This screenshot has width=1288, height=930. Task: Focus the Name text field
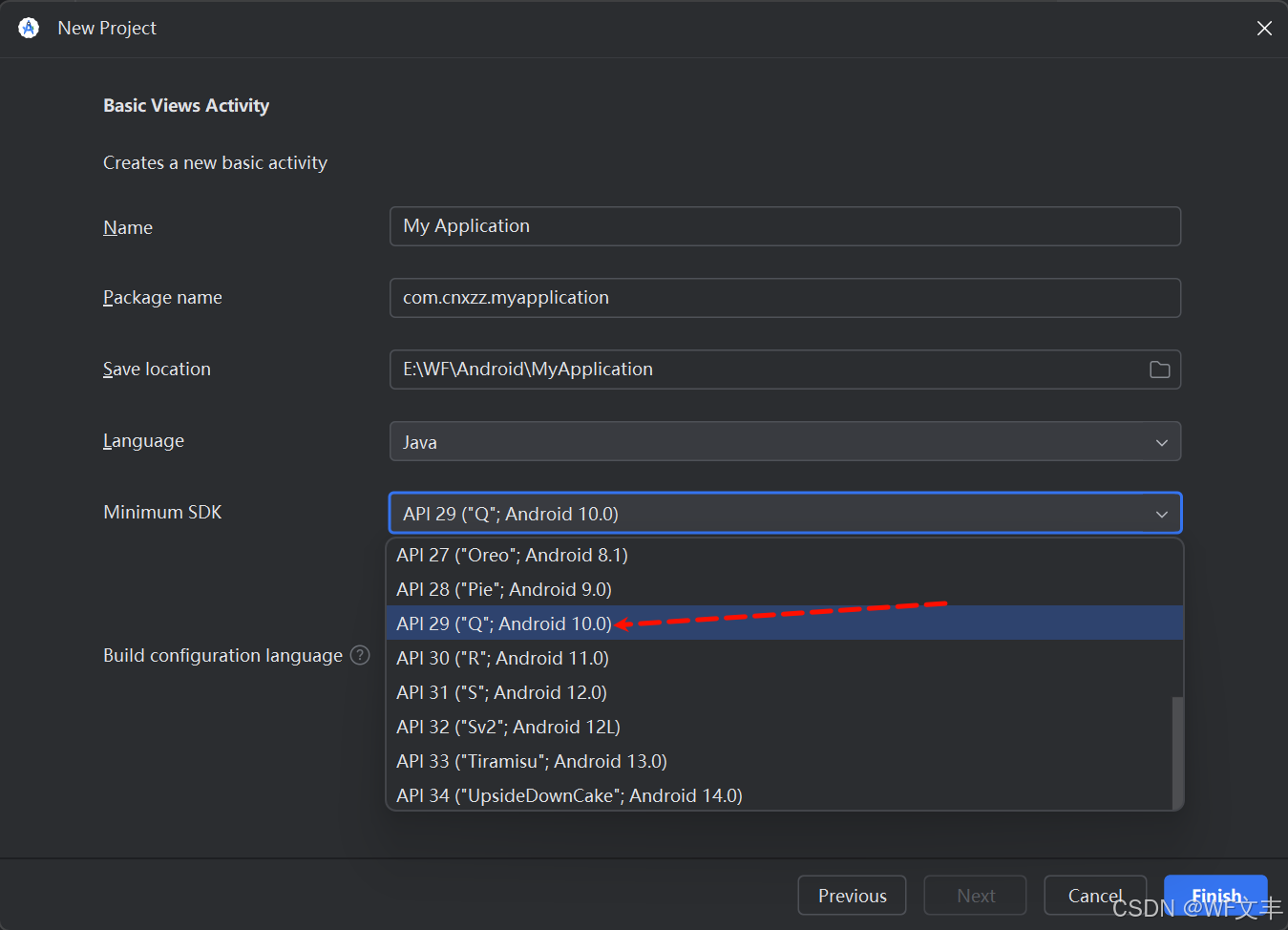click(x=785, y=226)
